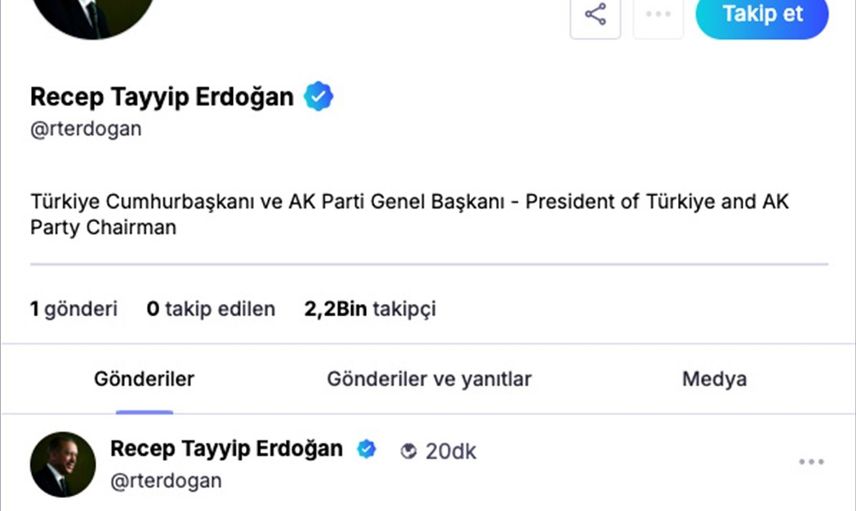Click the @rterdogan handle under the profile name
The height and width of the screenshot is (511, 856).
[x=86, y=129]
